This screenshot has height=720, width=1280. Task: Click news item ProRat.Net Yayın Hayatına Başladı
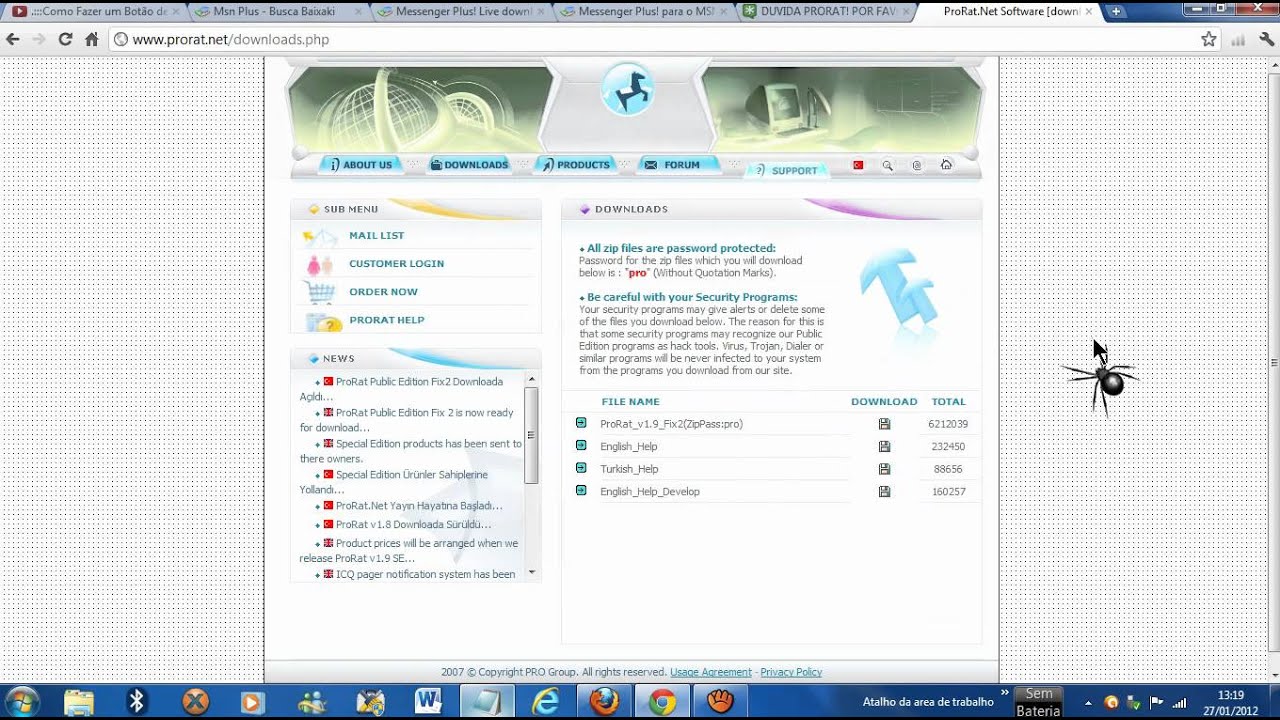coord(419,506)
